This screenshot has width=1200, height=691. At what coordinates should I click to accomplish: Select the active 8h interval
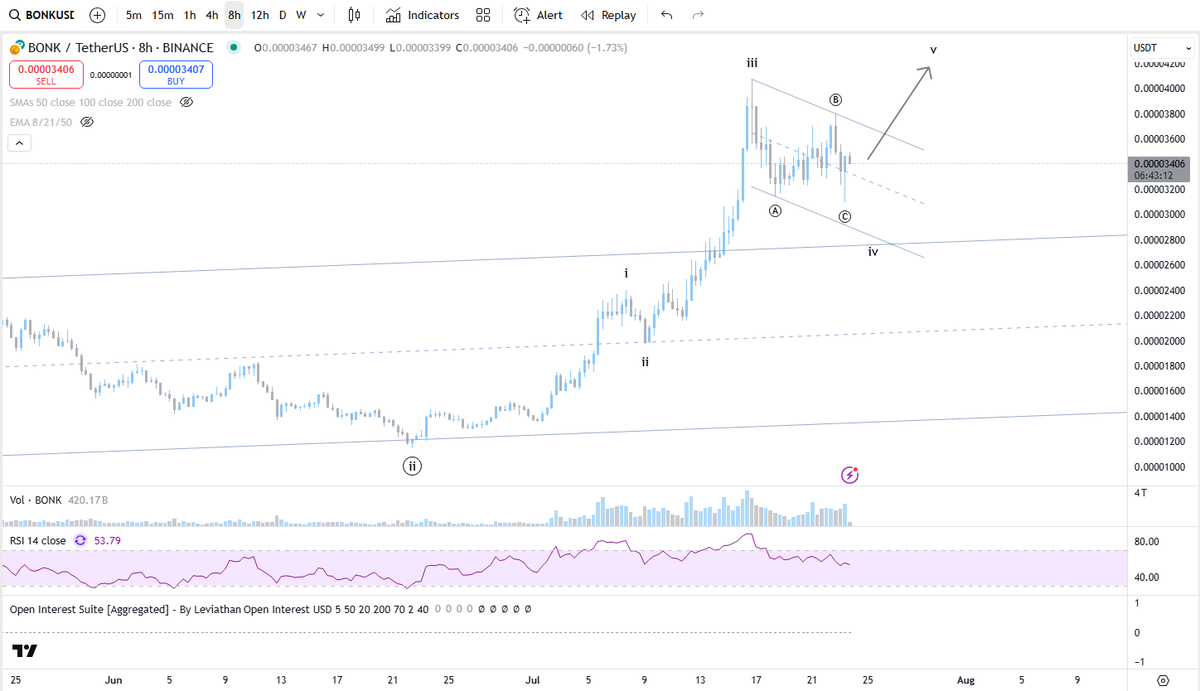tap(234, 15)
